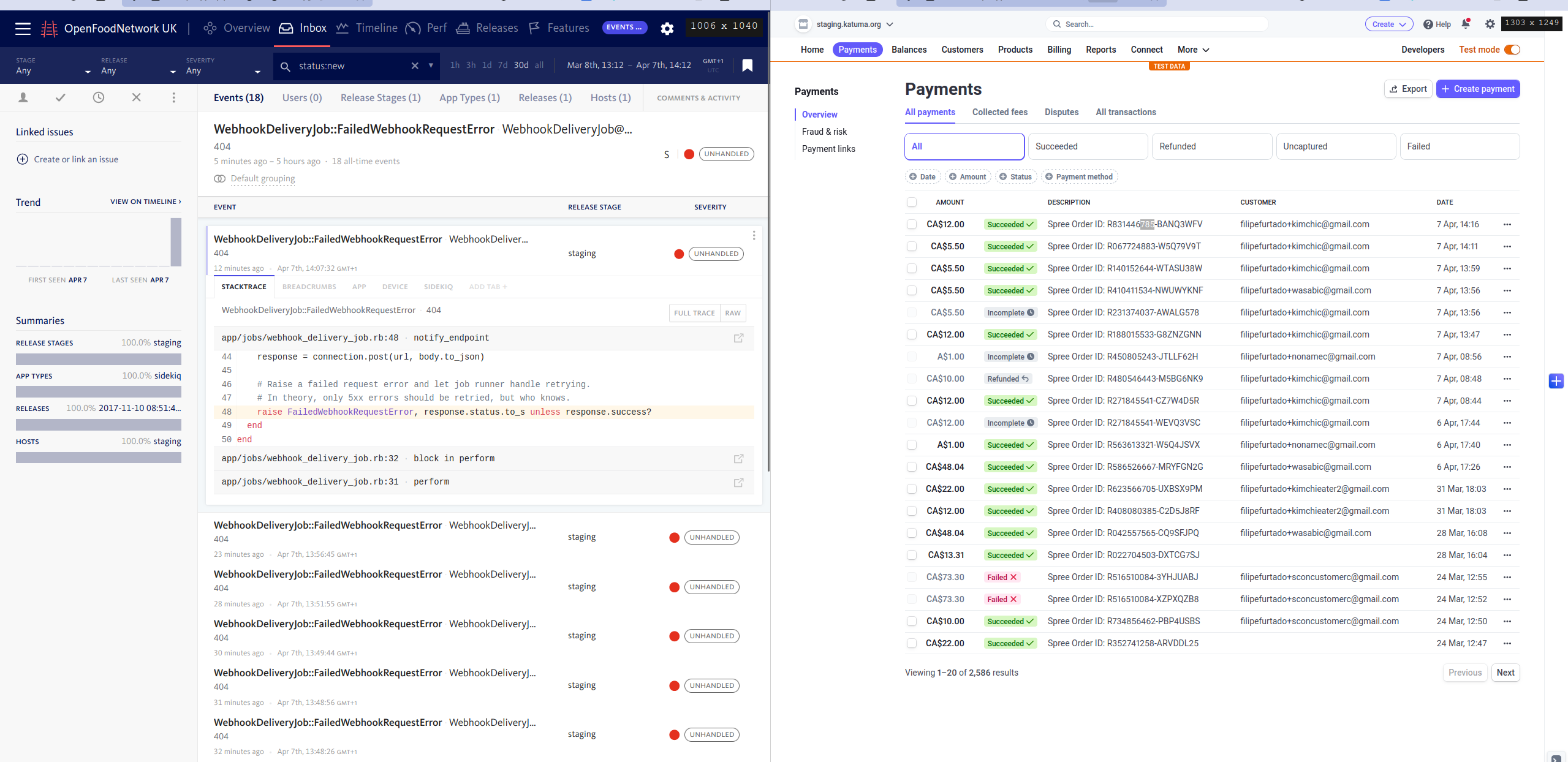Image resolution: width=1568 pixels, height=762 pixels.
Task: Open the Disputes tab in Payments
Action: pos(1061,112)
